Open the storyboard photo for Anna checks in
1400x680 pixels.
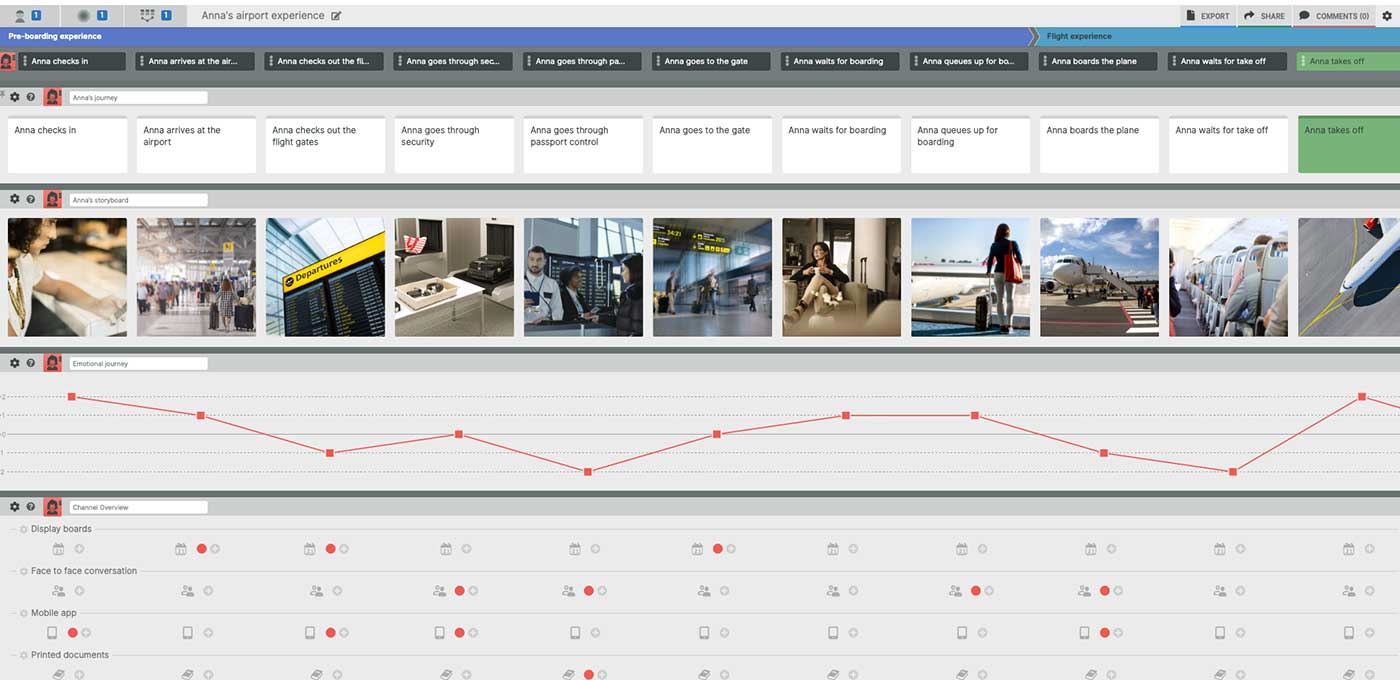pyautogui.click(x=67, y=276)
